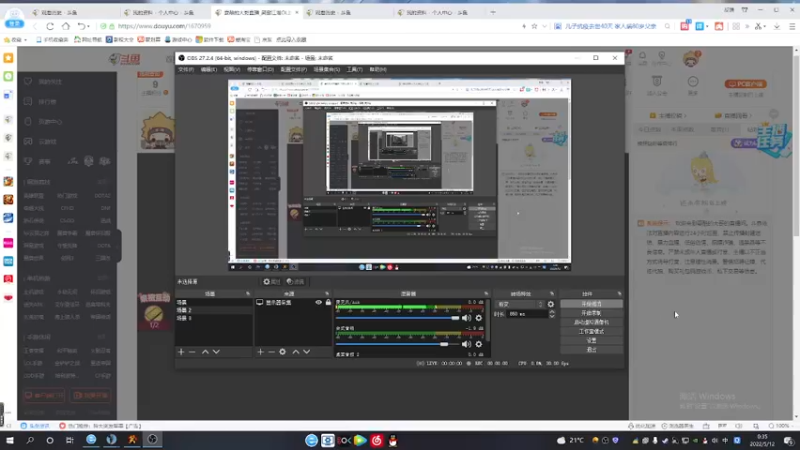Screen dimensions: 800x450
Task: Open QQ penguin icon on taskbar
Action: (x=393, y=441)
